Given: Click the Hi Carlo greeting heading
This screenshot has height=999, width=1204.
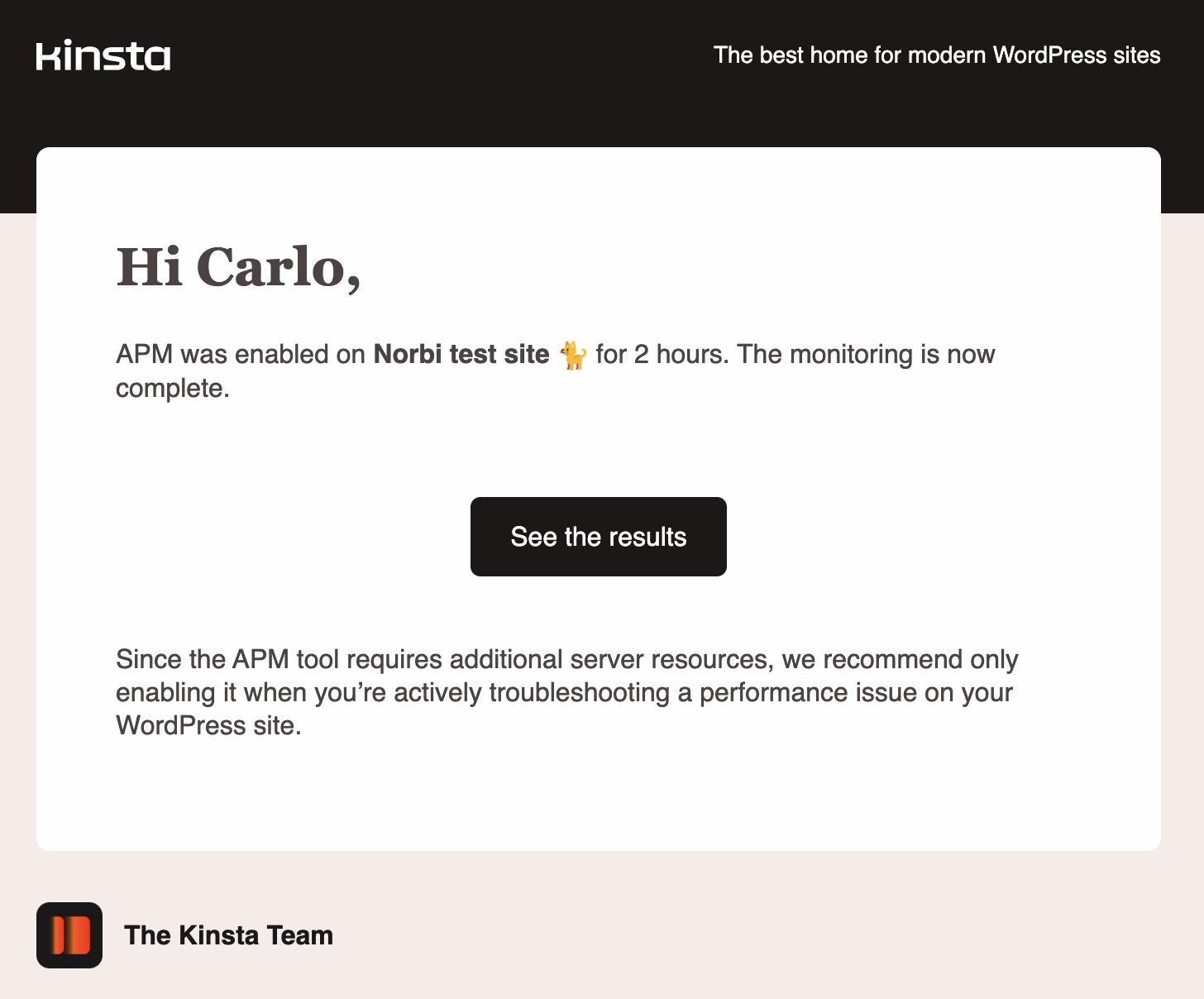Looking at the screenshot, I should 238,268.
